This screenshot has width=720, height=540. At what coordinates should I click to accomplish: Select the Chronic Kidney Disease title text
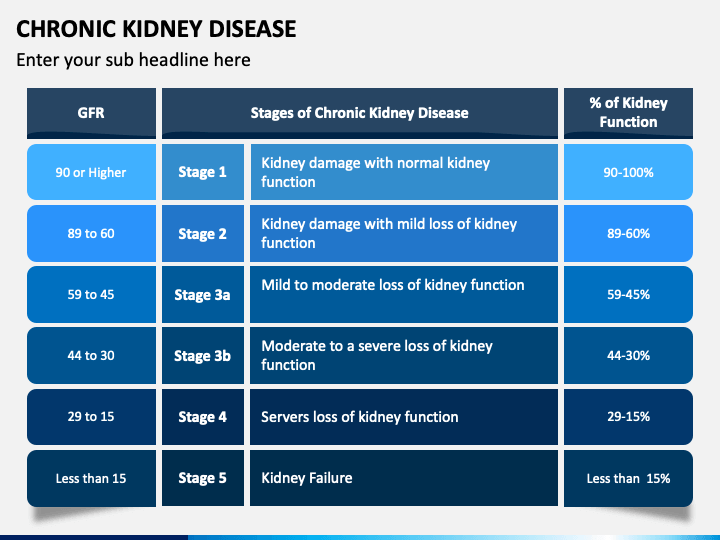[x=156, y=29]
